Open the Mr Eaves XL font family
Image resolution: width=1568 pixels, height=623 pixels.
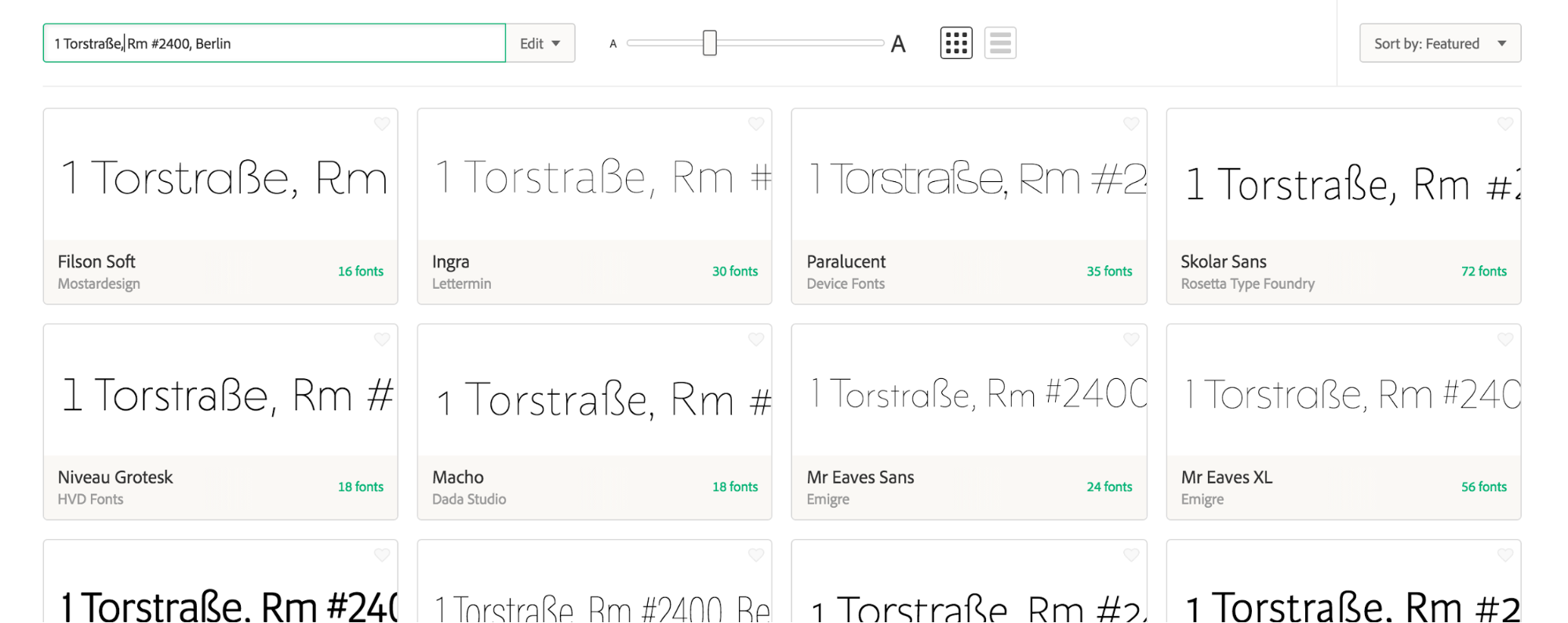(x=1227, y=477)
